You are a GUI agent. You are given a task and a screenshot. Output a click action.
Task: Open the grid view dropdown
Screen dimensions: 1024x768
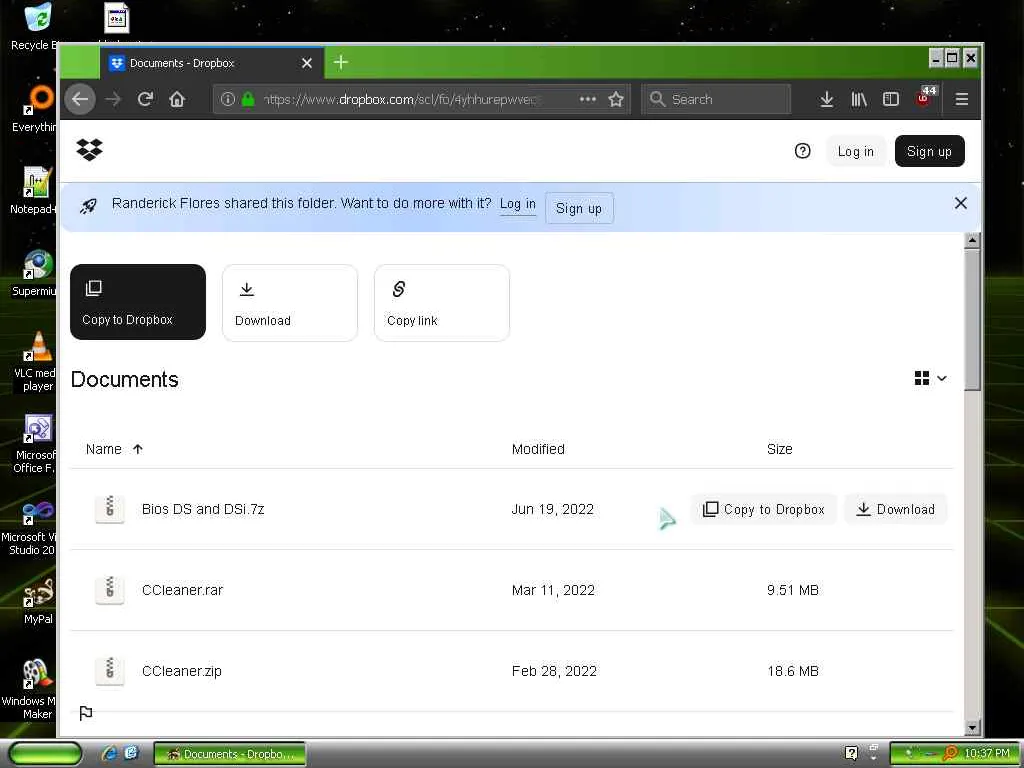pyautogui.click(x=931, y=378)
